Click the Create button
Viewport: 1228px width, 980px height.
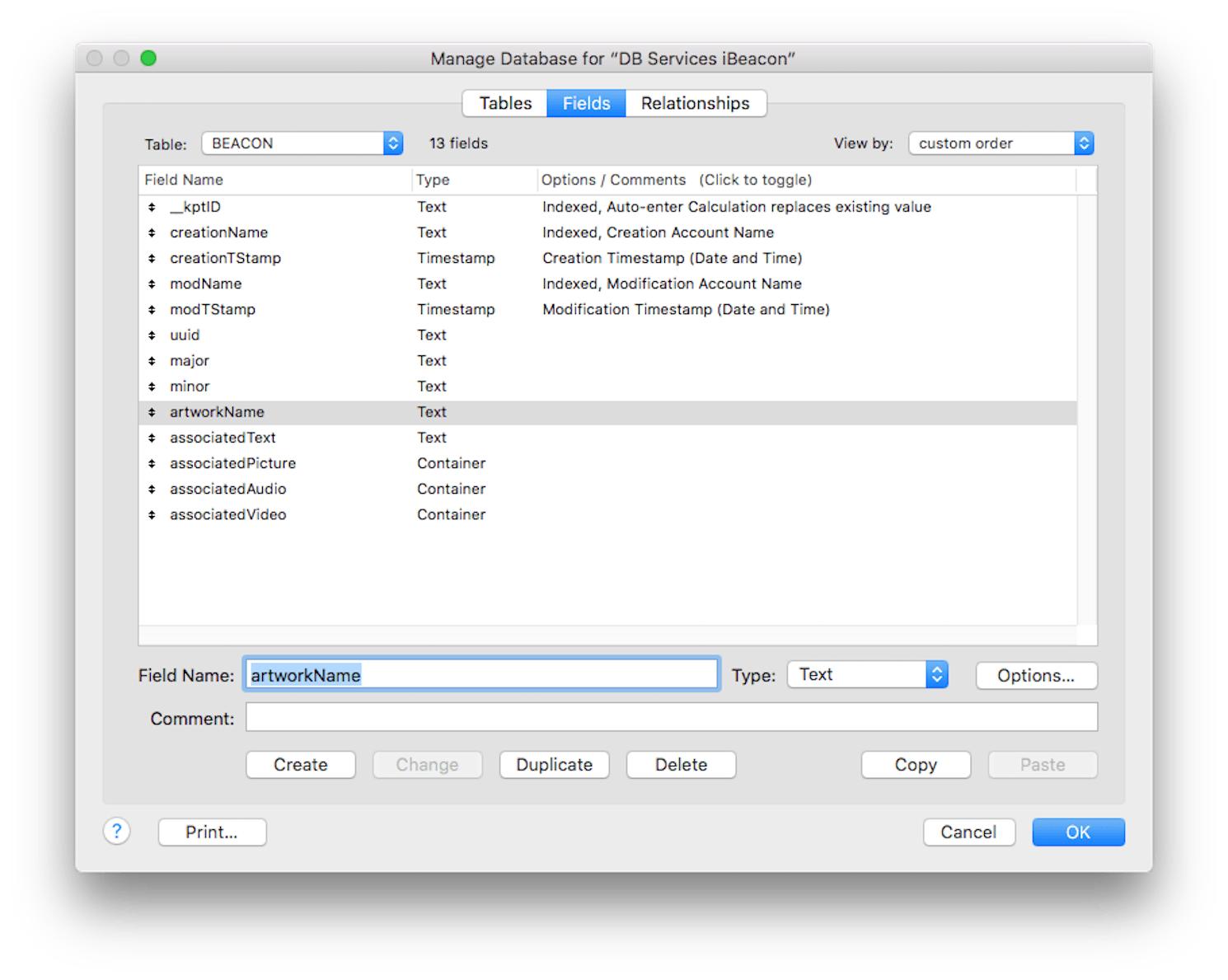point(301,765)
